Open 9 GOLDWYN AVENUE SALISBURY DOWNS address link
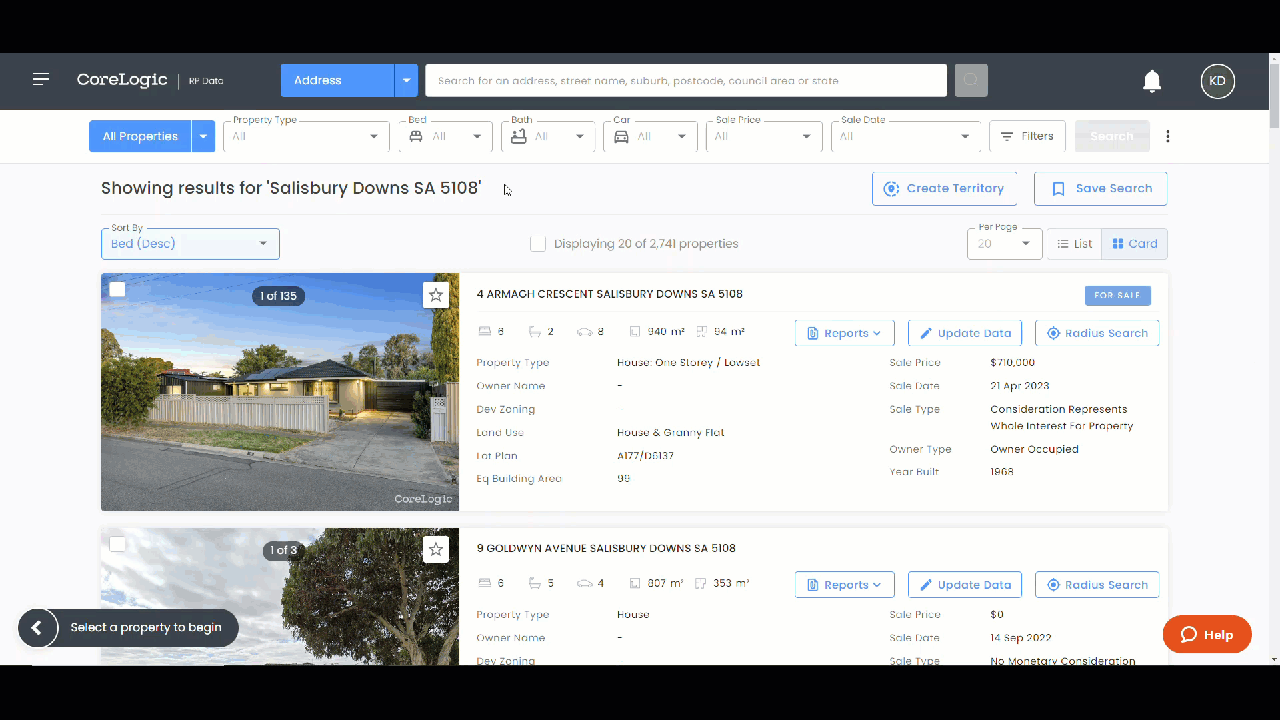Viewport: 1280px width, 720px height. 606,548
